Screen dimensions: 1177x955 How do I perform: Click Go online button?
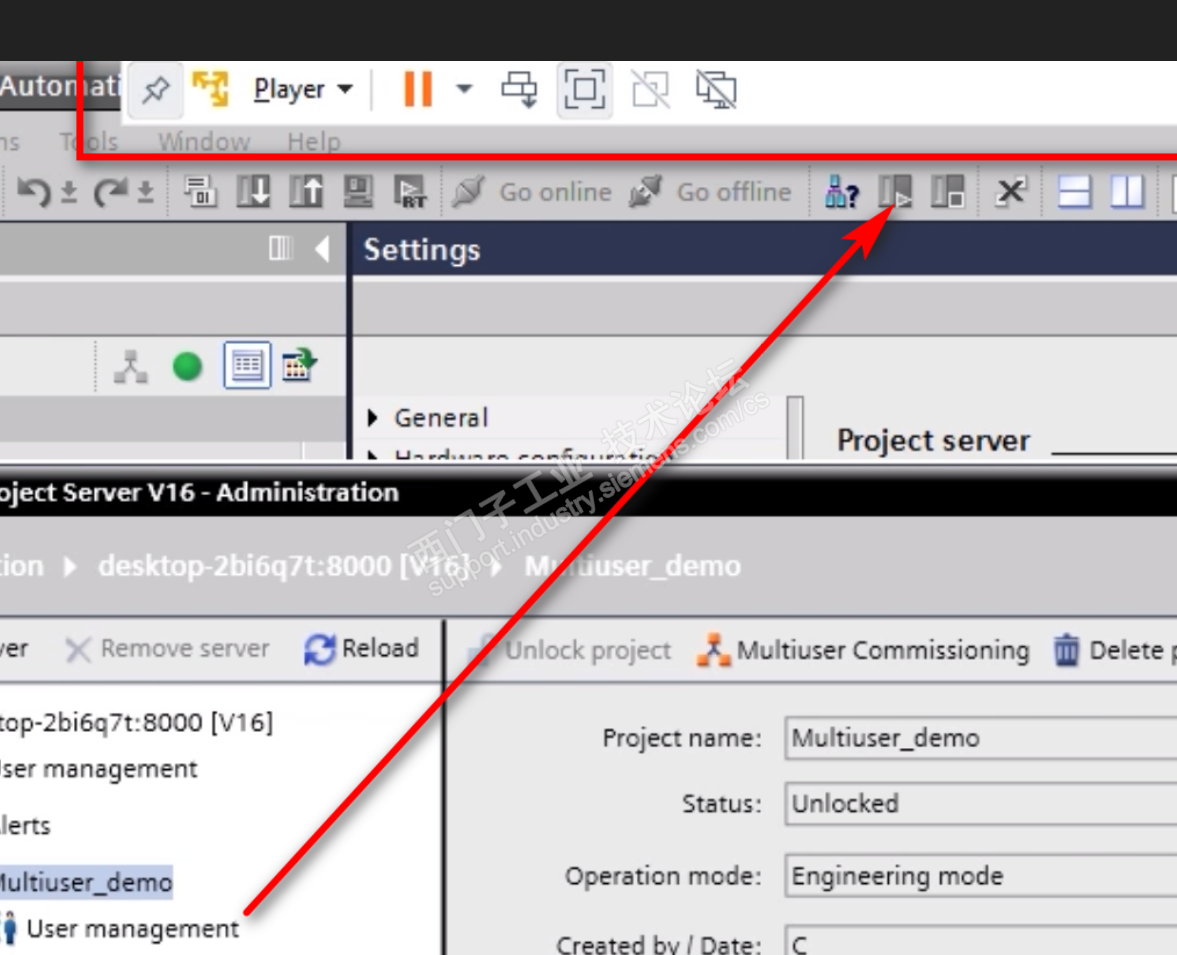[532, 192]
